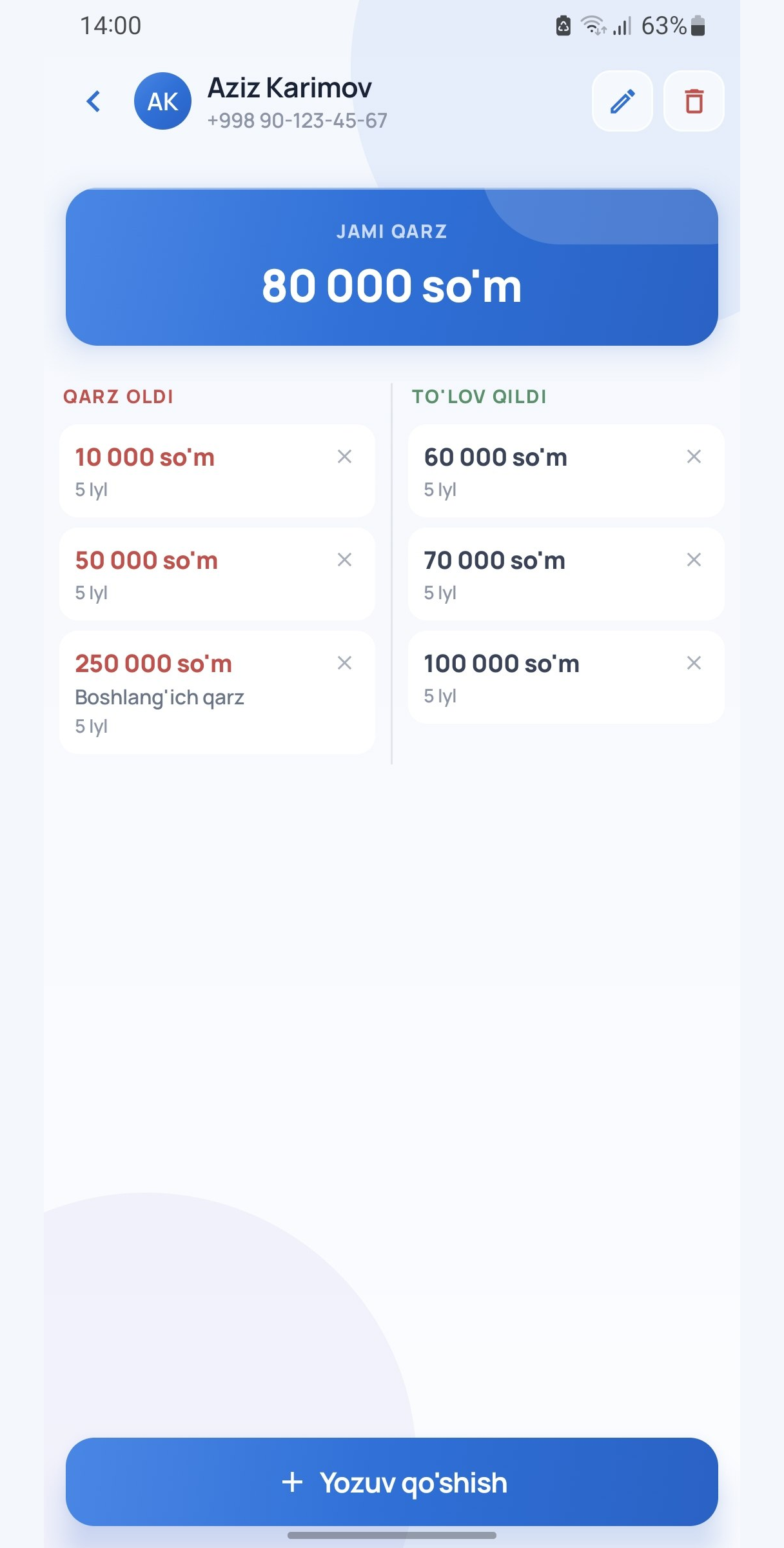Remove the 50 000 so'm debt entry
Screen dimensions: 784x1548
pos(345,560)
